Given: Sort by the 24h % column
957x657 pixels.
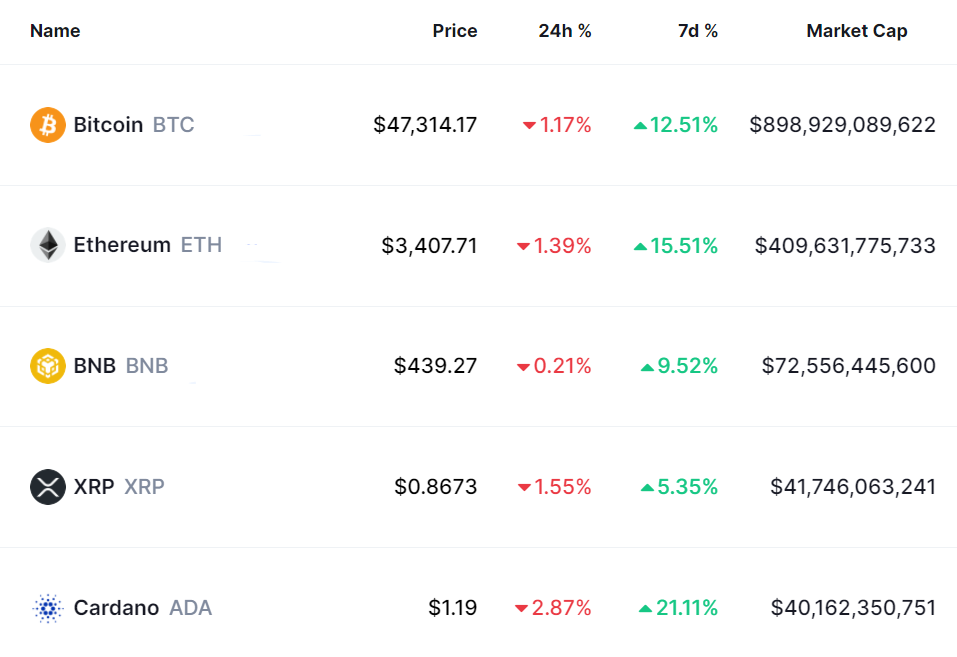Looking at the screenshot, I should click(565, 31).
